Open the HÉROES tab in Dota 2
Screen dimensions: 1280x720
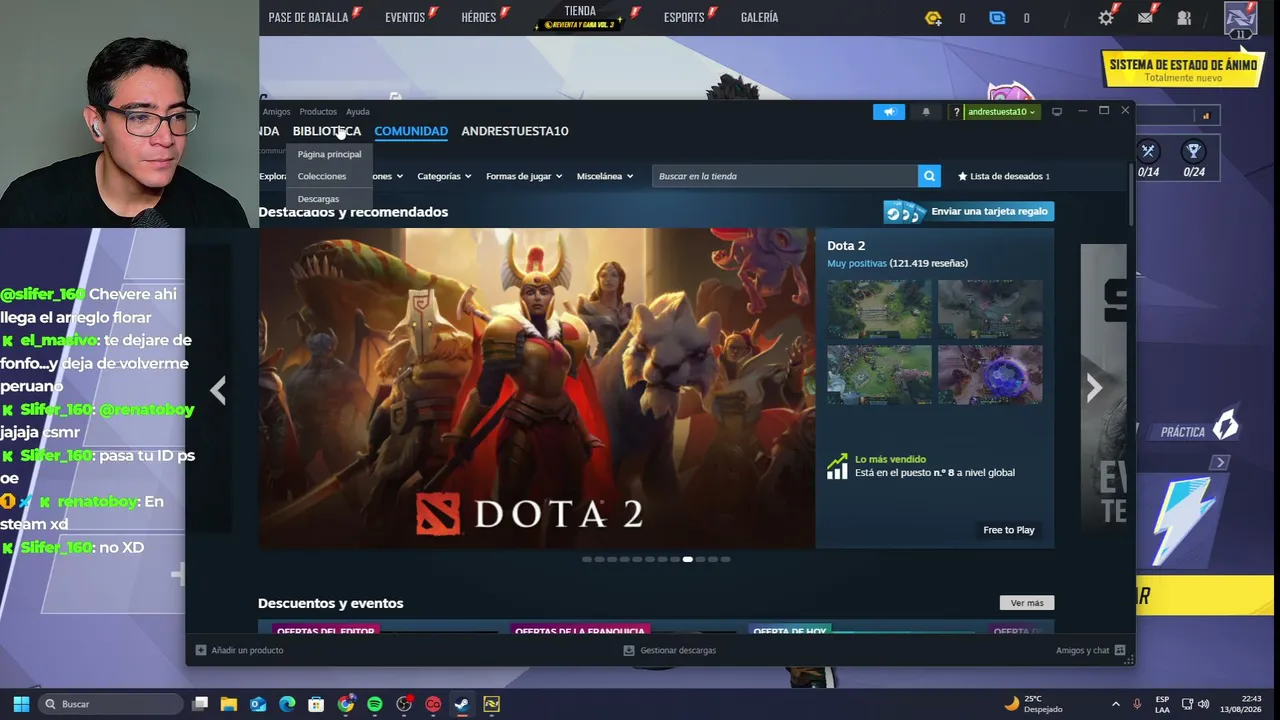tap(479, 17)
